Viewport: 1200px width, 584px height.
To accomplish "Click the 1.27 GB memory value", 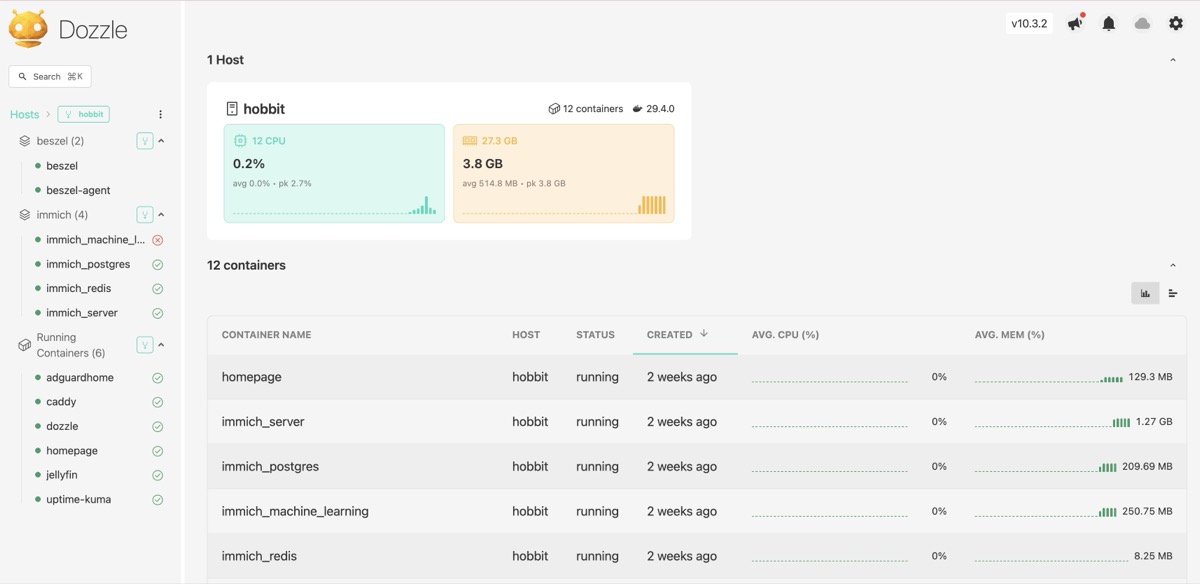I will point(1153,422).
